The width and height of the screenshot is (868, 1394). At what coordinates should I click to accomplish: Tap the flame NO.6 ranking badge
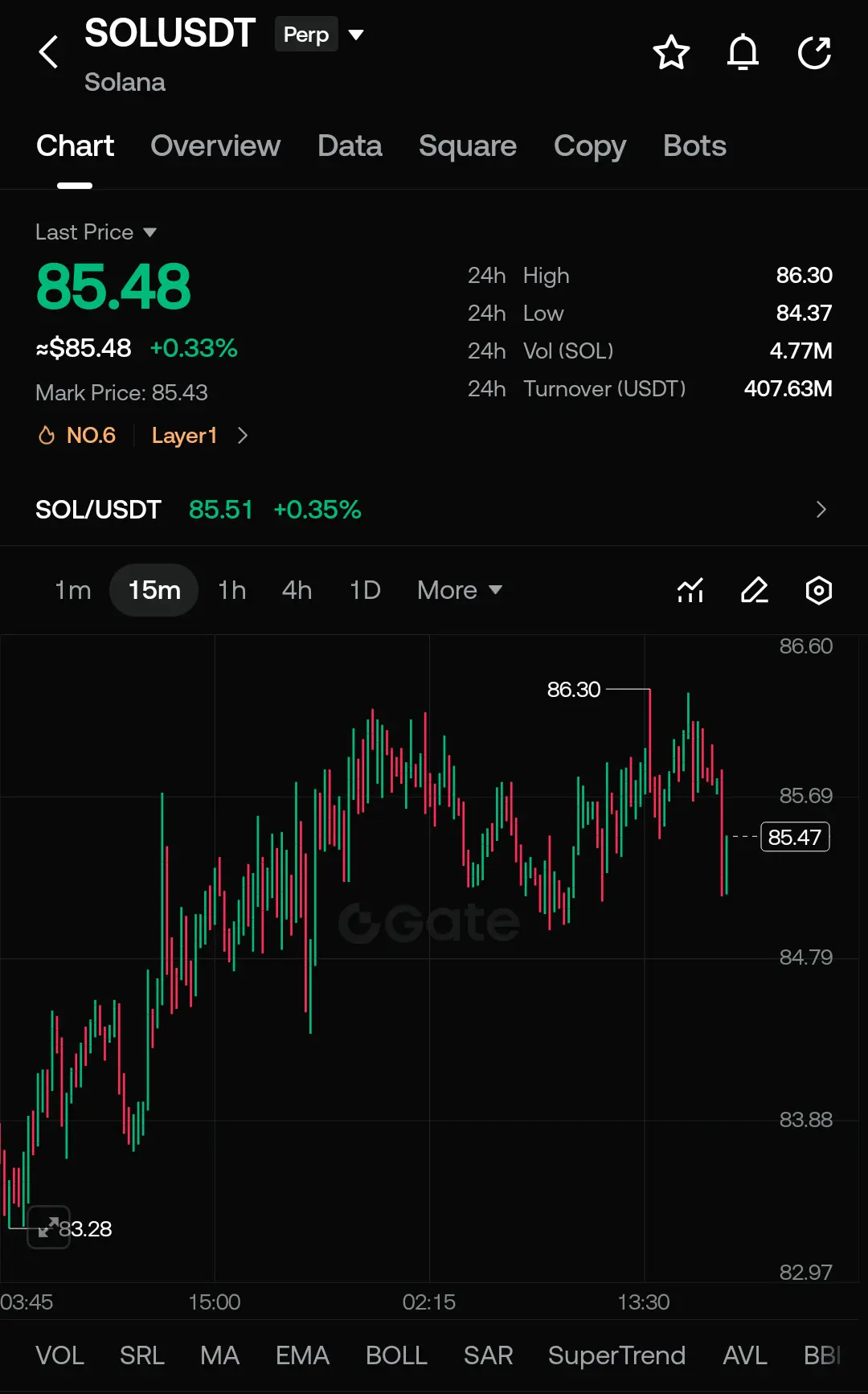(77, 436)
